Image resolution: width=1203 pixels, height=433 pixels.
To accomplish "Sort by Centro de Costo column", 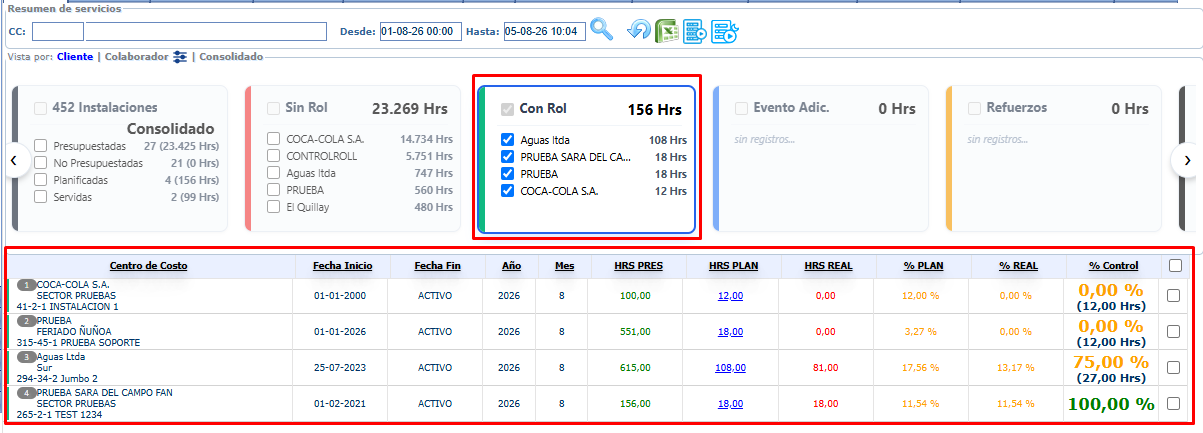I will tap(148, 266).
